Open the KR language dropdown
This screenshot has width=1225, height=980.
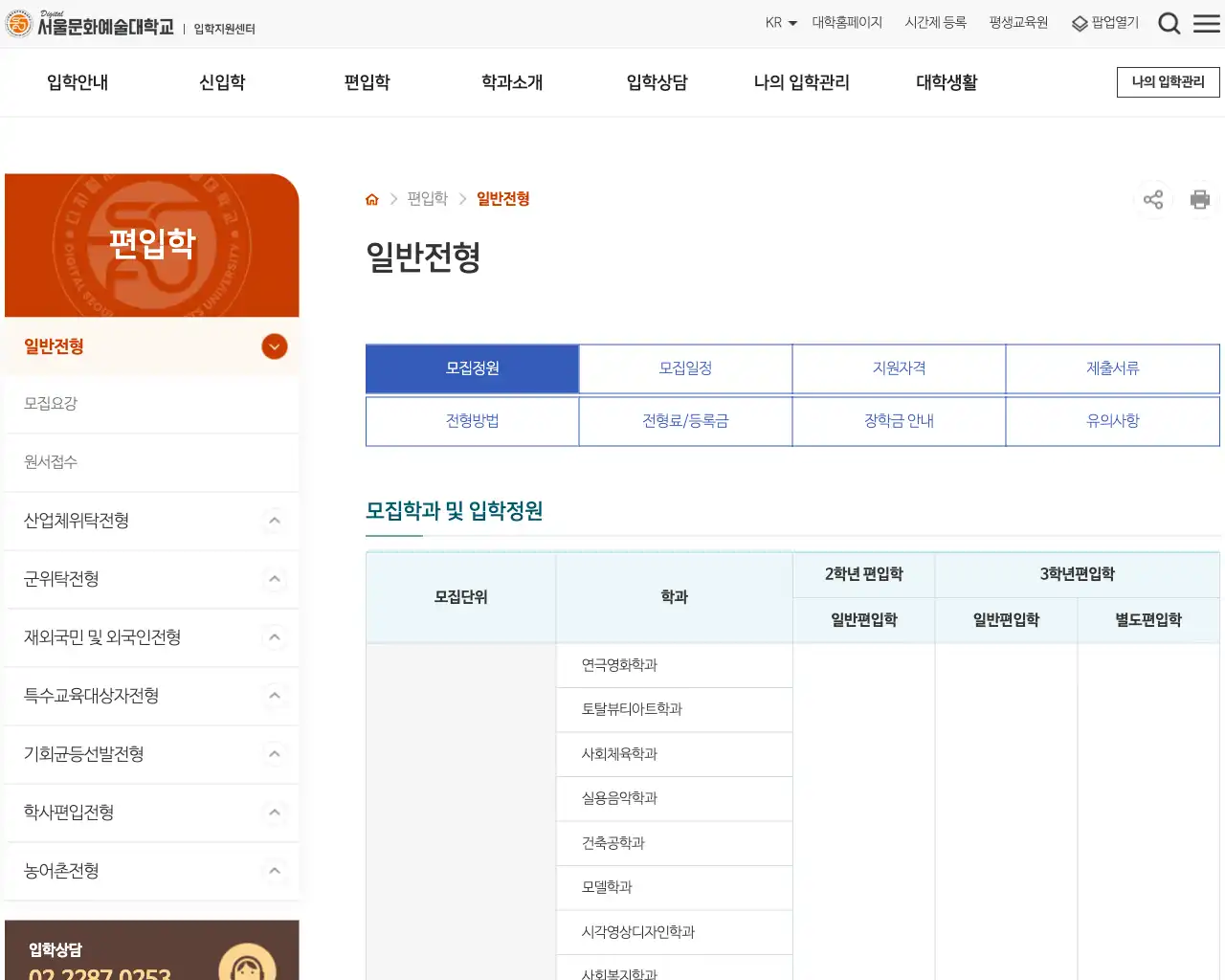point(781,23)
